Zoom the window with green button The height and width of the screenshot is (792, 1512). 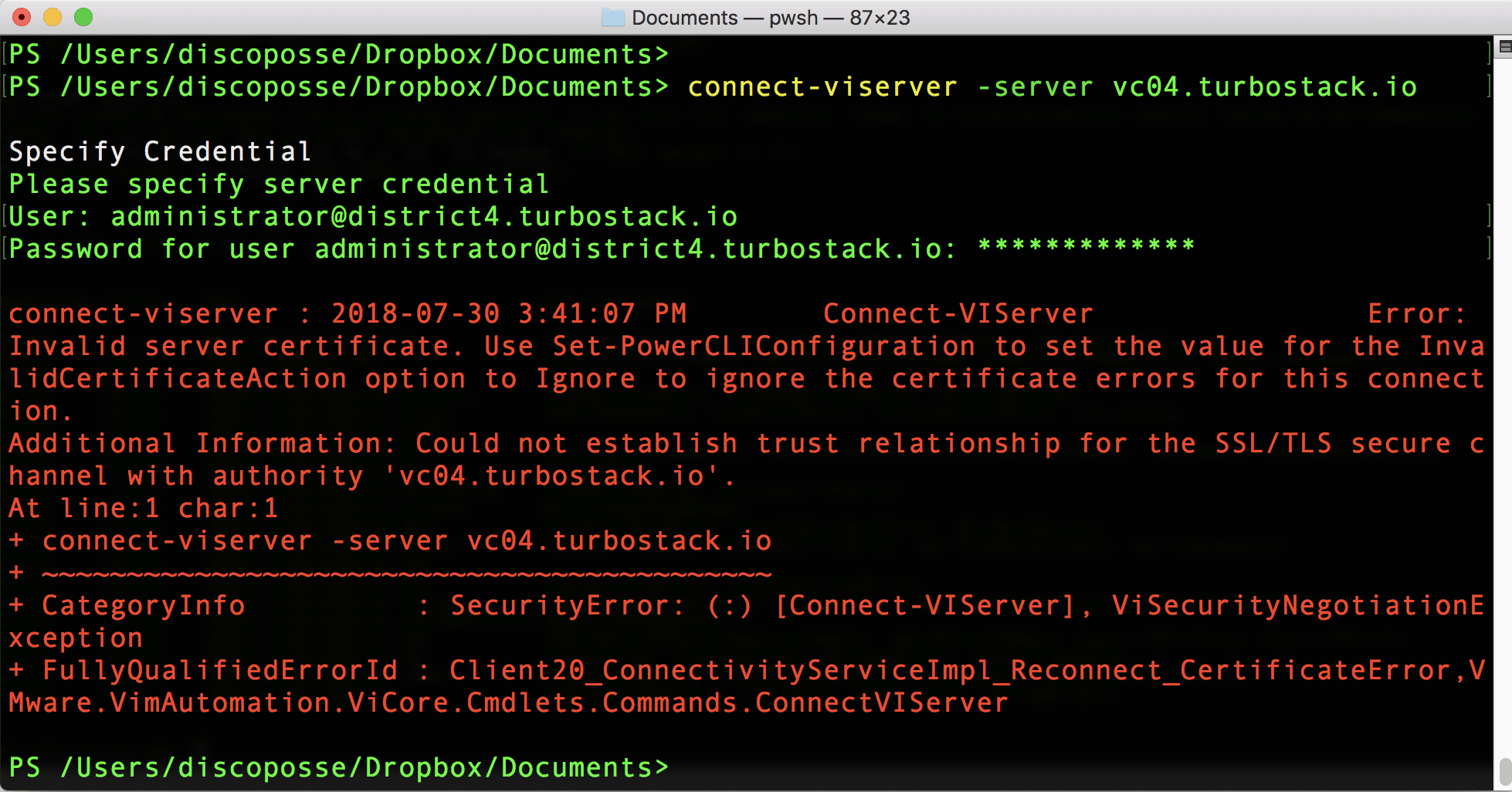coord(83,17)
